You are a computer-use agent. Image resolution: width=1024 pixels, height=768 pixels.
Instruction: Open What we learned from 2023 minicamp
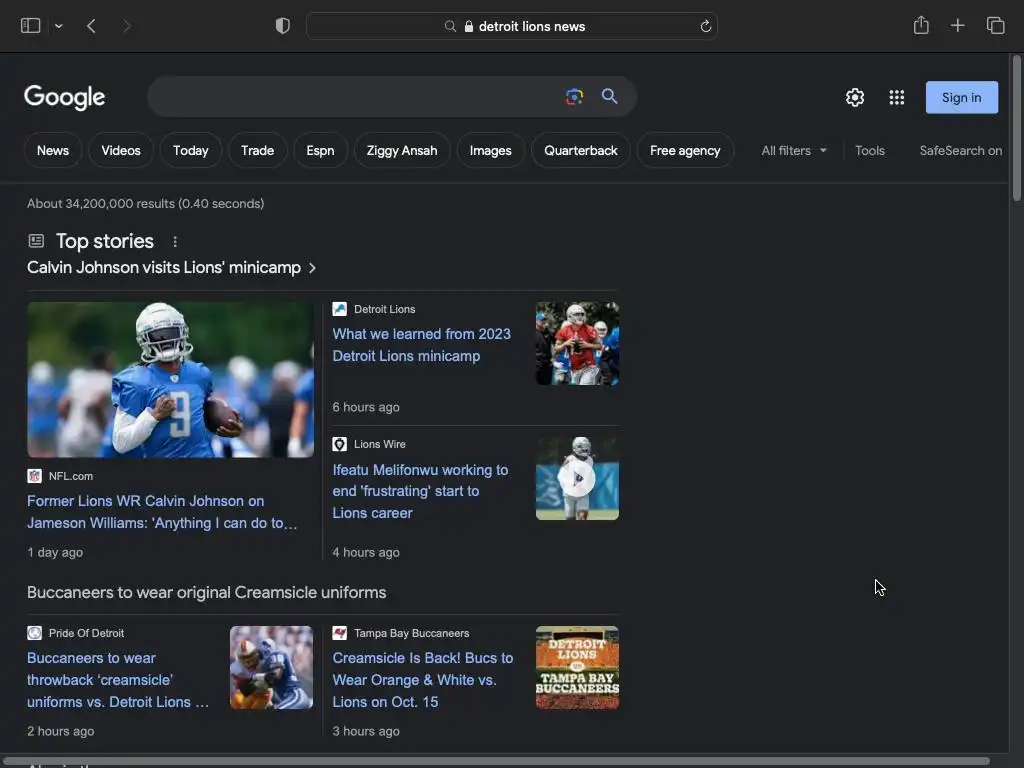(x=421, y=345)
